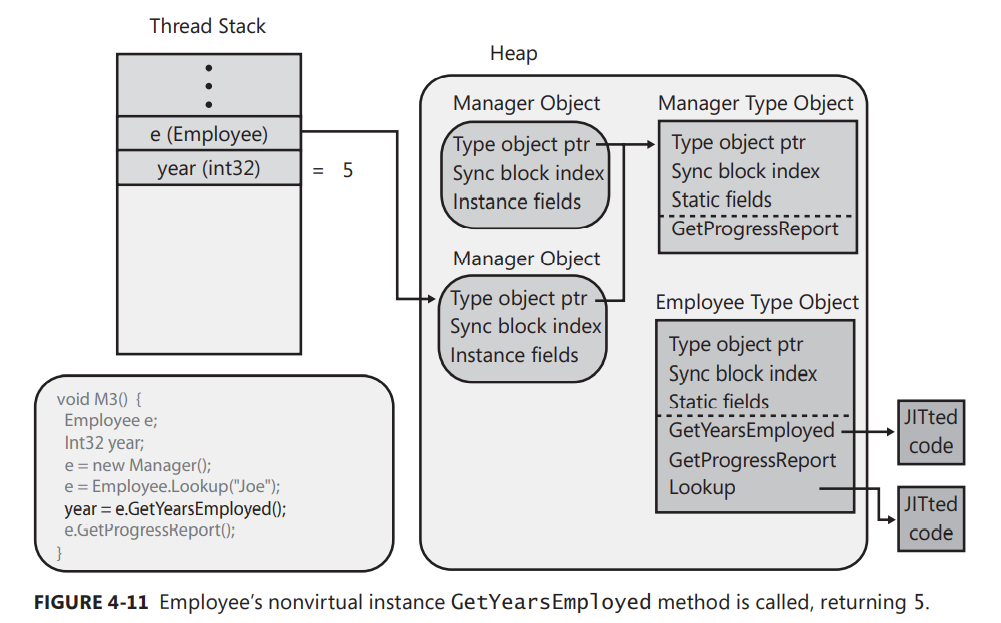Click the "FIGURE 4-11" caption label

[91, 602]
